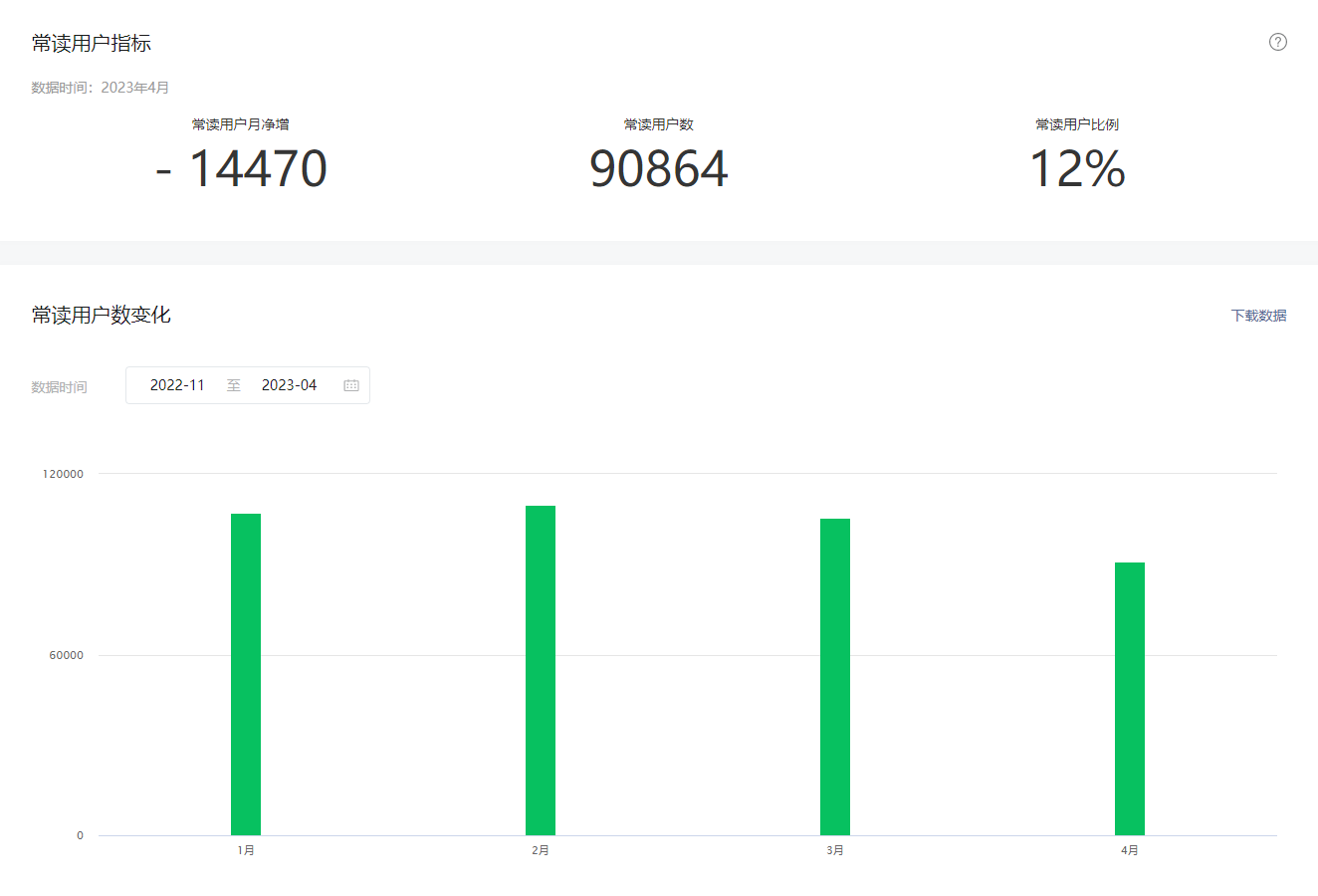The height and width of the screenshot is (896, 1318).
Task: Click the 4月 x-axis label
Action: pos(1130,850)
